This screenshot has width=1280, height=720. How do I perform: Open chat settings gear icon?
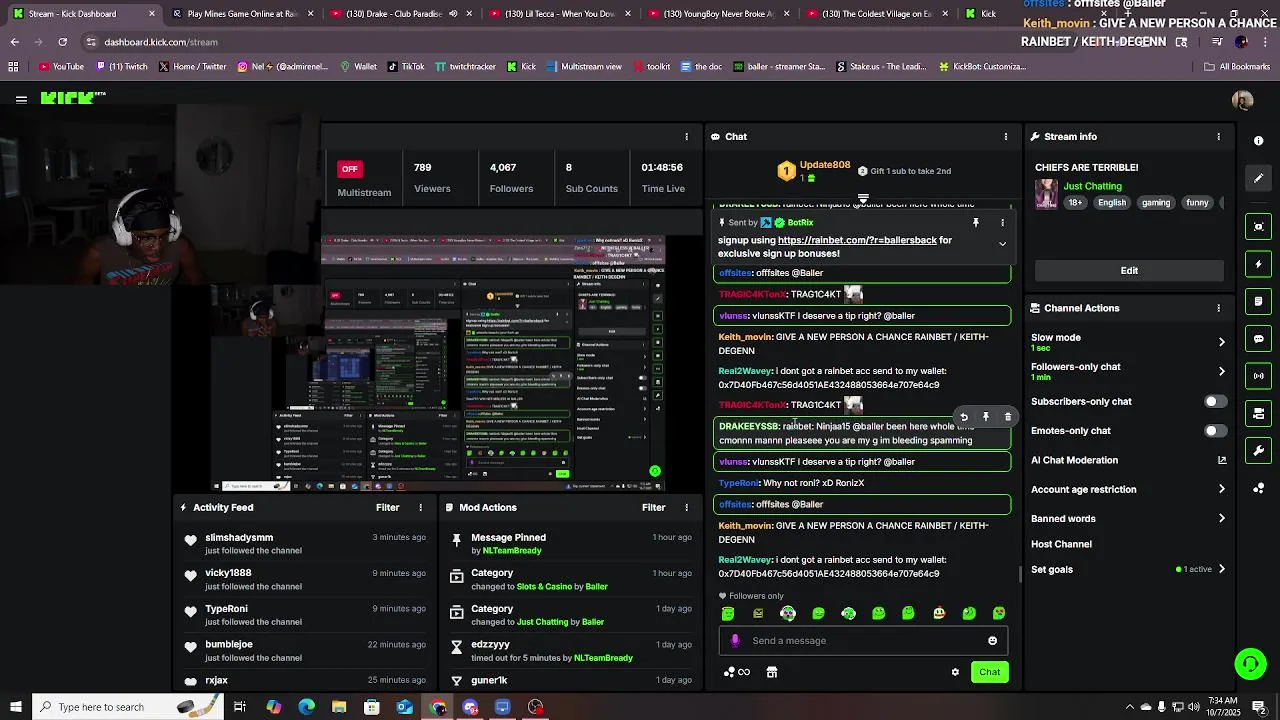click(x=955, y=672)
